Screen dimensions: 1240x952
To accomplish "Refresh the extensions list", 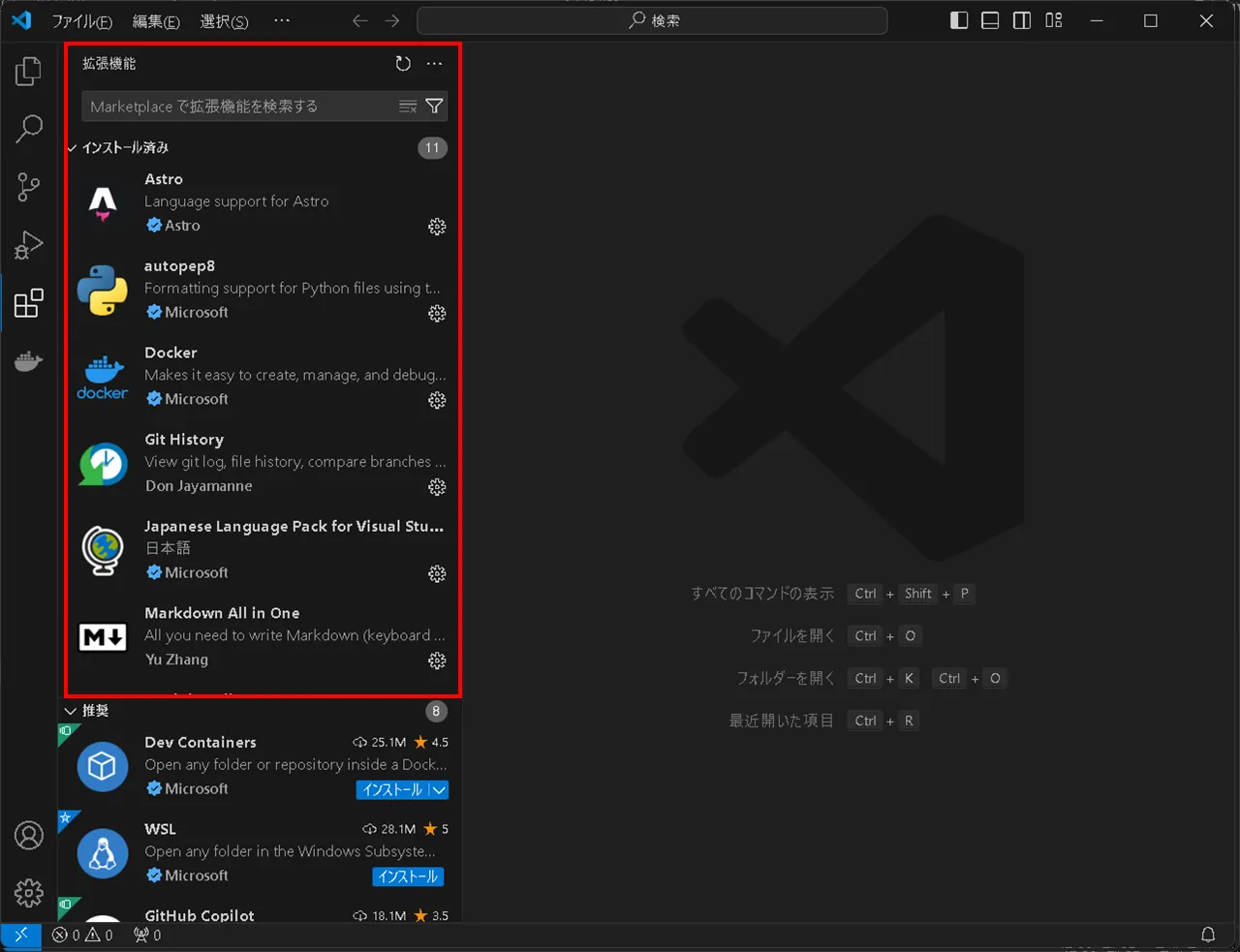I will (x=403, y=64).
